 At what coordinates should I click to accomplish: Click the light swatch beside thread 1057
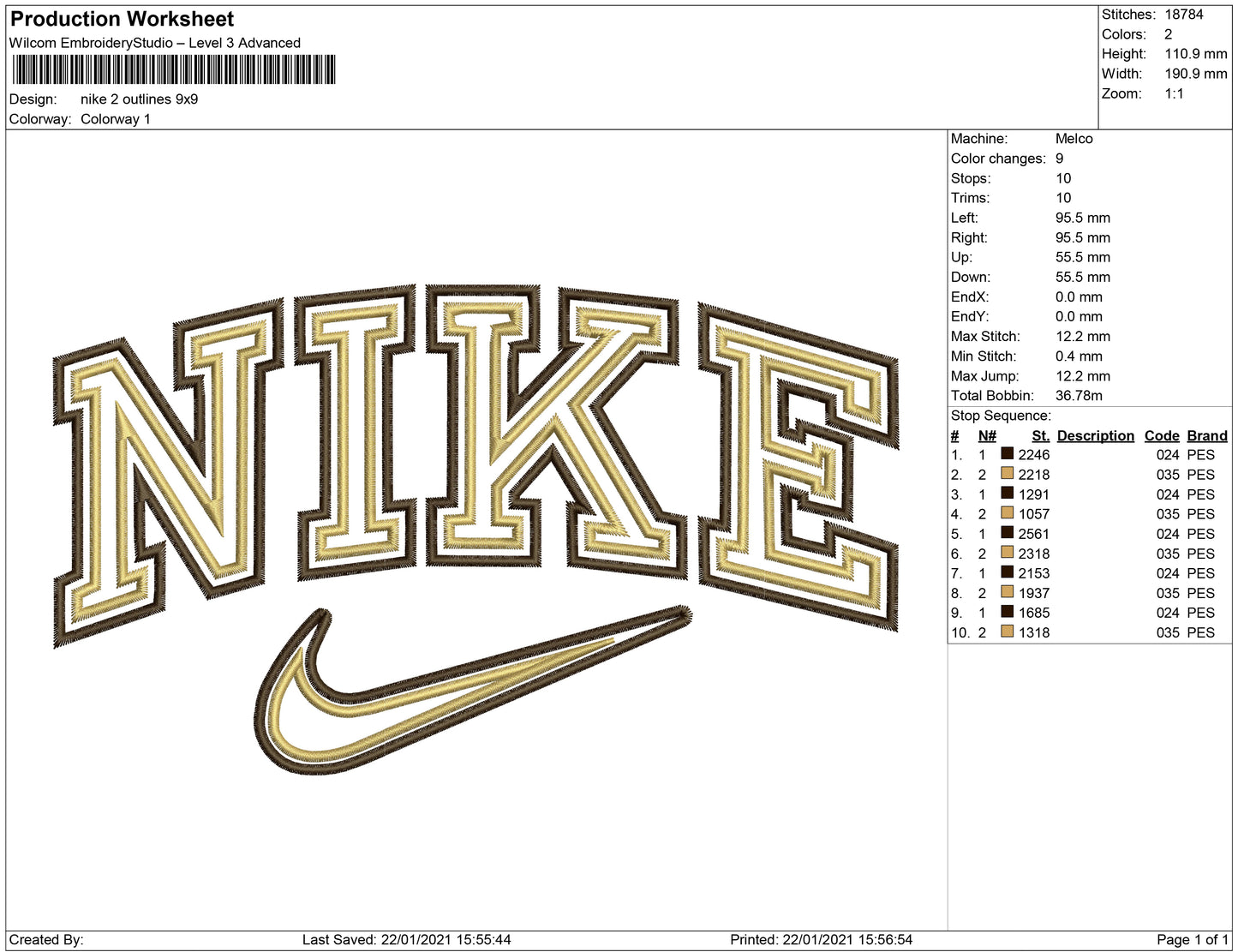[1007, 514]
